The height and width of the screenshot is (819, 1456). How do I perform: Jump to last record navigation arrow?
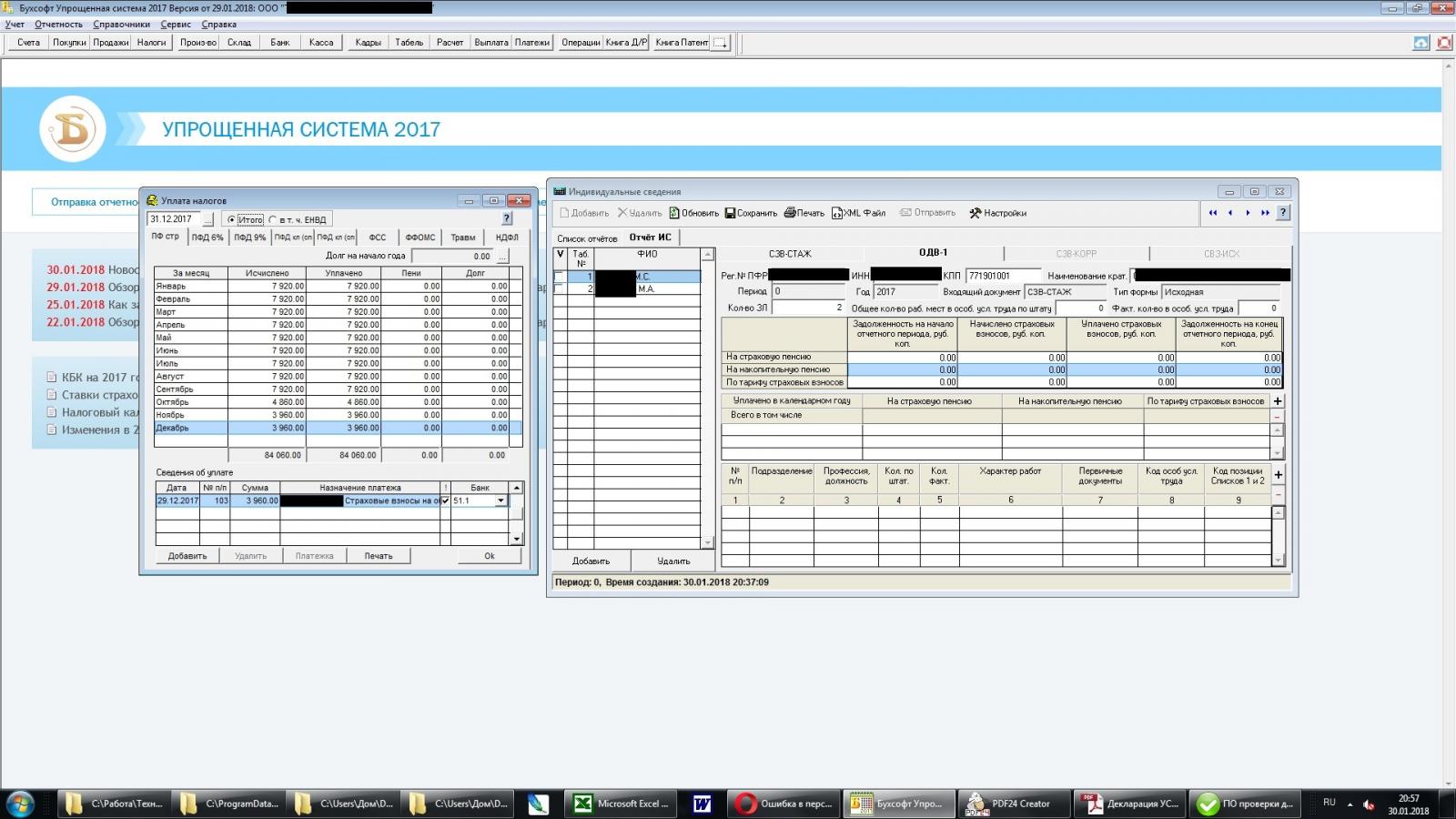(1265, 213)
